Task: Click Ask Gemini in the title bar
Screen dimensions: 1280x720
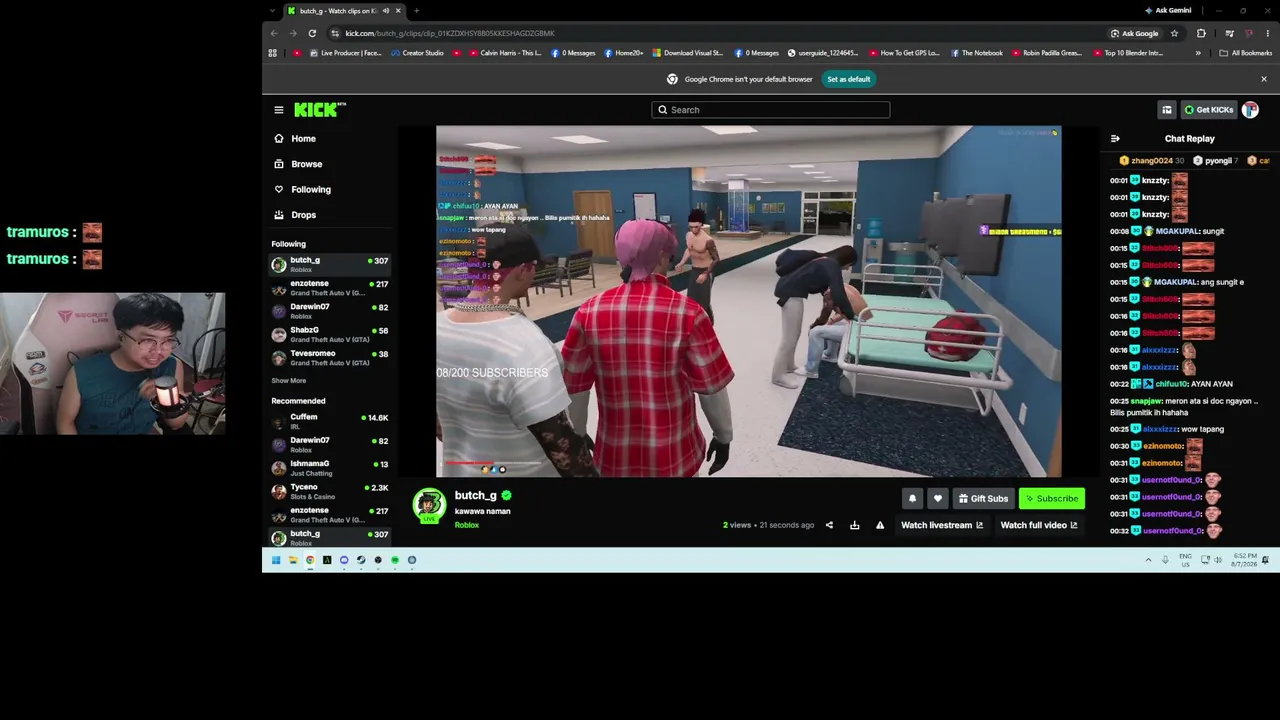Action: coord(1168,11)
